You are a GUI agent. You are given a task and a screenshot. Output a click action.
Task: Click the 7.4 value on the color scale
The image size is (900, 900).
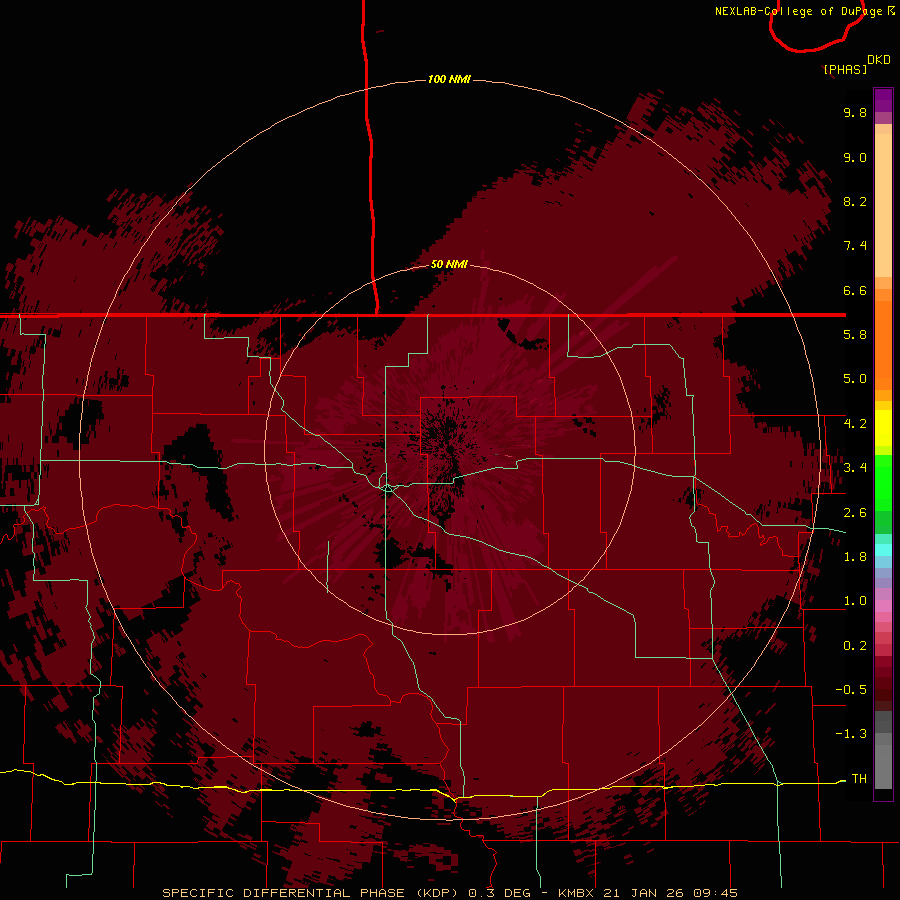[x=855, y=246]
